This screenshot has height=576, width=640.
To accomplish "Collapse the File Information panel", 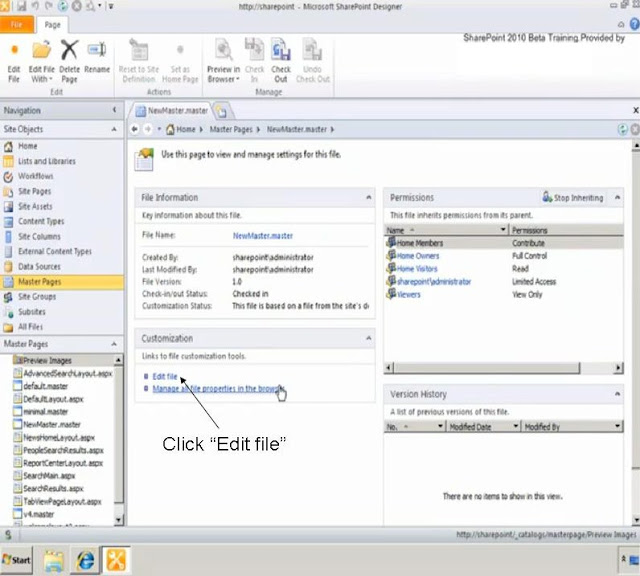I will pyautogui.click(x=369, y=198).
